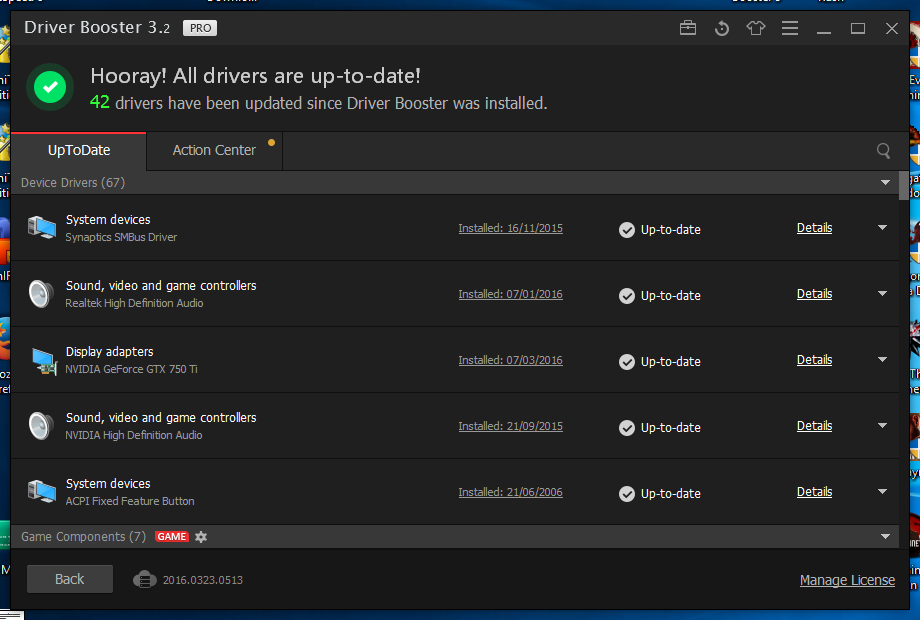Maximize the Driver Booster window
This screenshot has width=920, height=620.
pyautogui.click(x=858, y=28)
